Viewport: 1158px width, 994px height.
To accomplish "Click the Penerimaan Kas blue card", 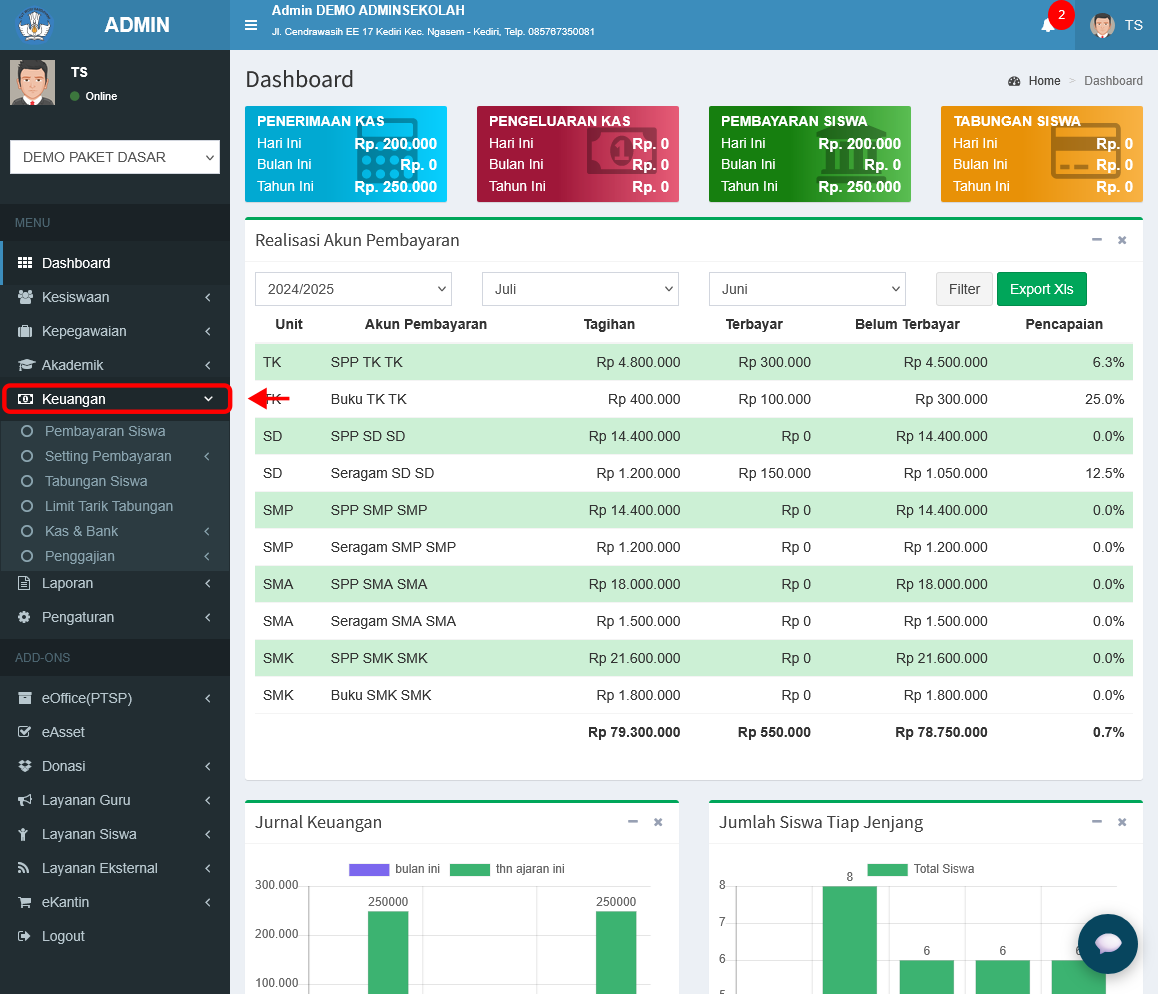I will click(346, 154).
